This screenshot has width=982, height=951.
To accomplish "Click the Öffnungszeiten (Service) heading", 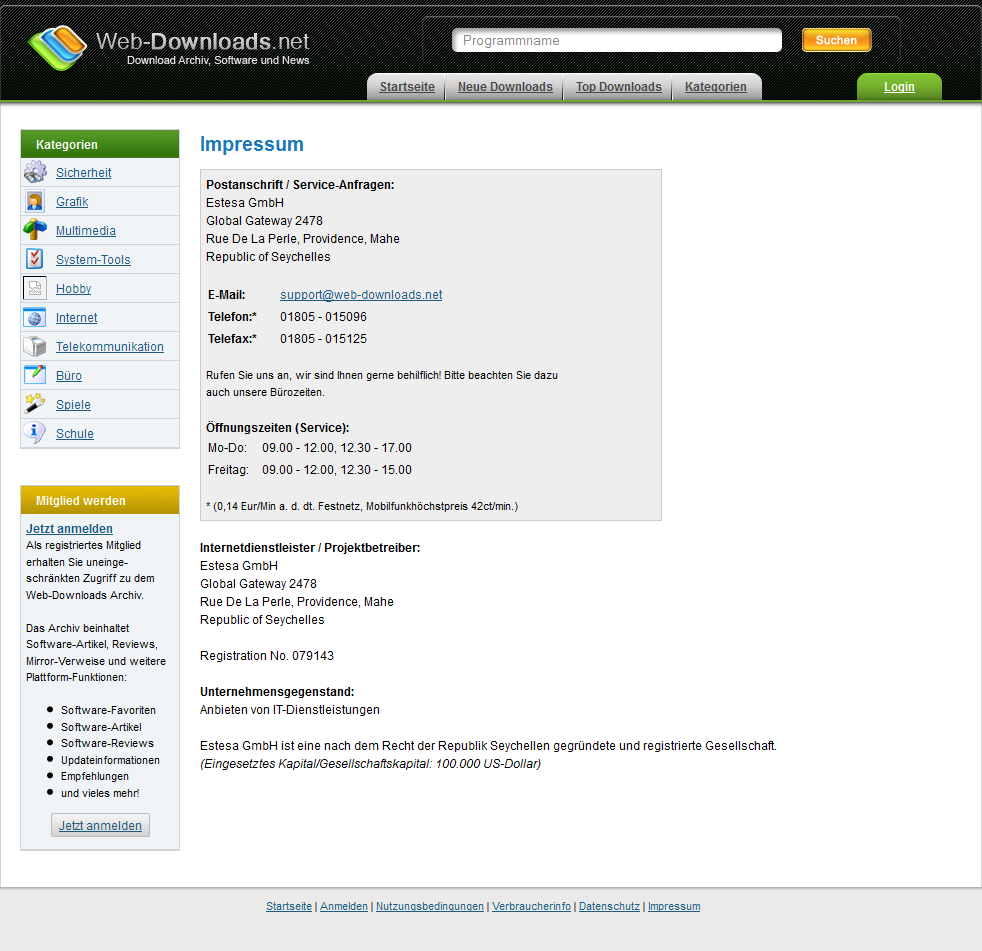I will click(x=277, y=428).
